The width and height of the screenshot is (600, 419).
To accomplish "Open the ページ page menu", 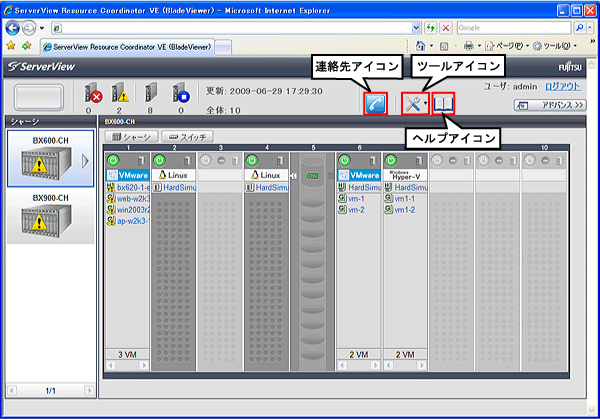I will [x=507, y=46].
